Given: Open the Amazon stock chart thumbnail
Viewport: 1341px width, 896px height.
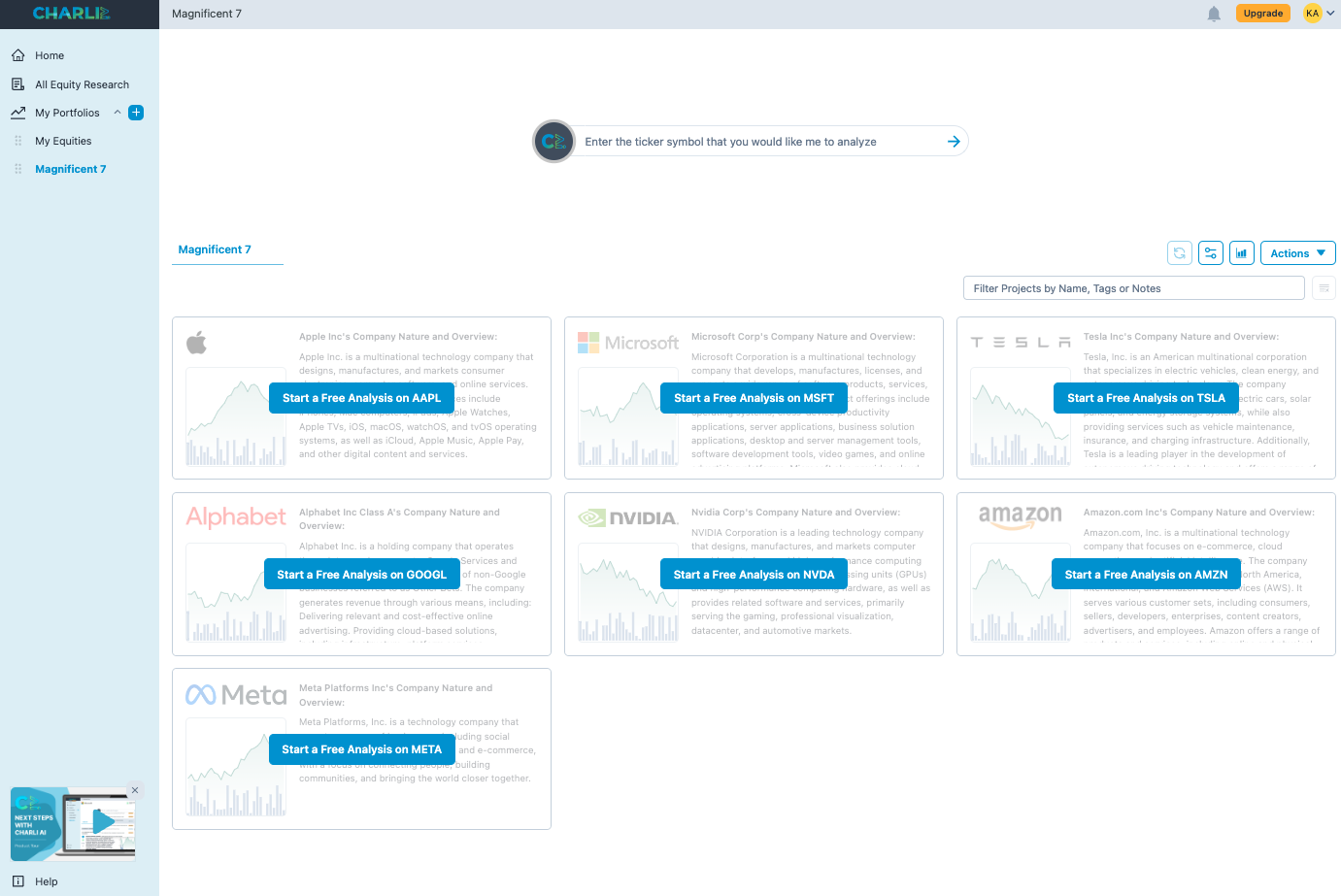Looking at the screenshot, I should point(1021,593).
